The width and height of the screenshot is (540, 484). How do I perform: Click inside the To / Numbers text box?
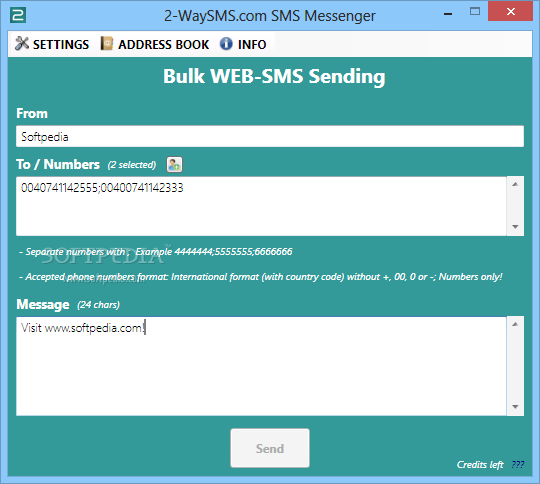tap(261, 206)
